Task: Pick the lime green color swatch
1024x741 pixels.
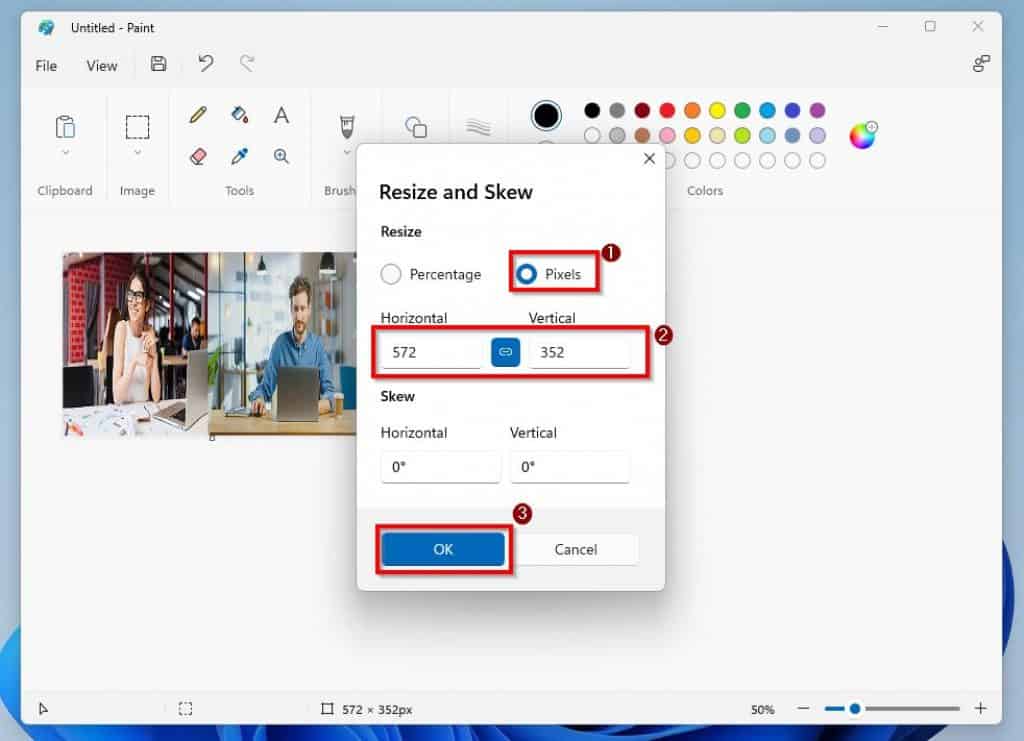Action: point(742,135)
